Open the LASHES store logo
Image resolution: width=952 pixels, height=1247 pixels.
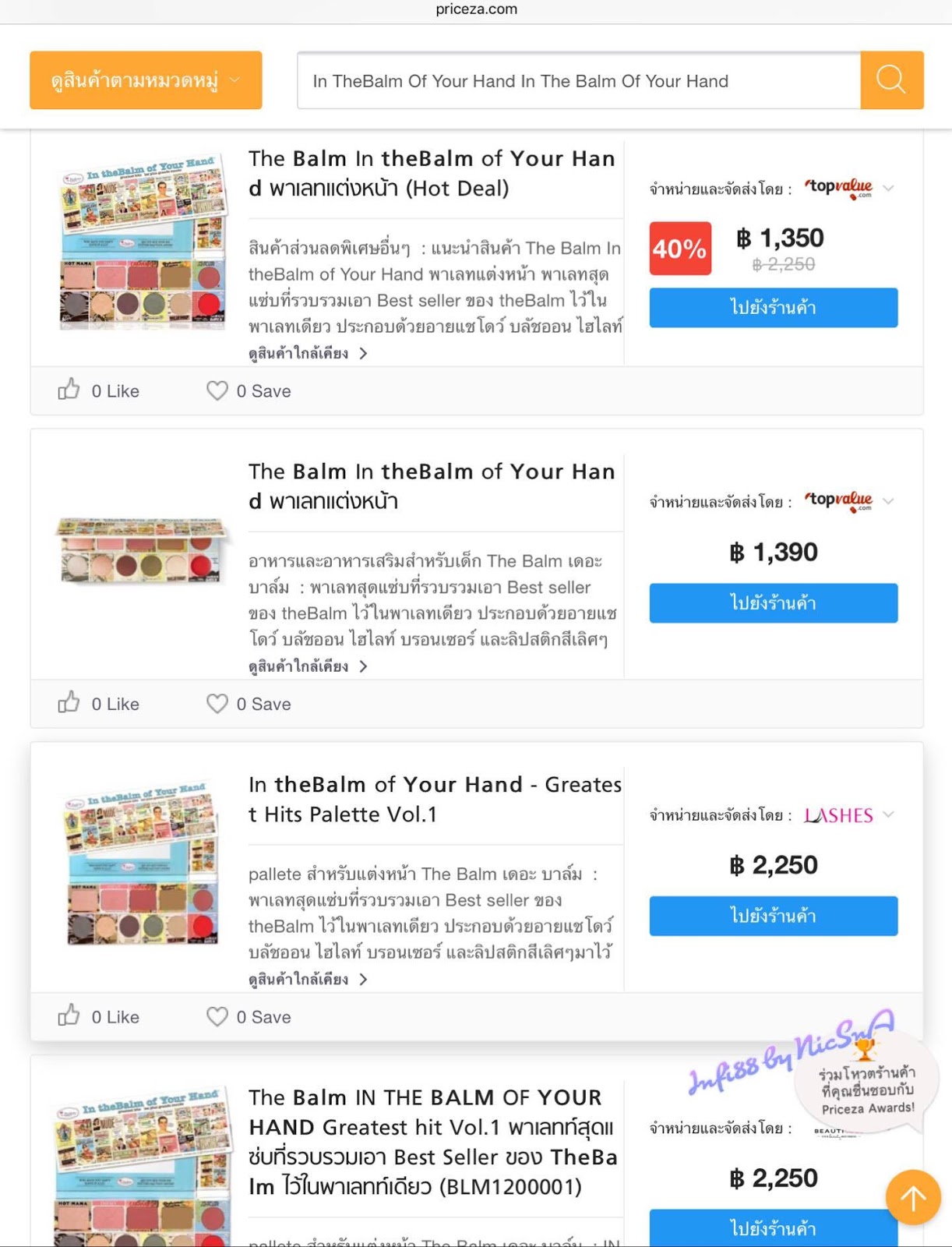[838, 815]
